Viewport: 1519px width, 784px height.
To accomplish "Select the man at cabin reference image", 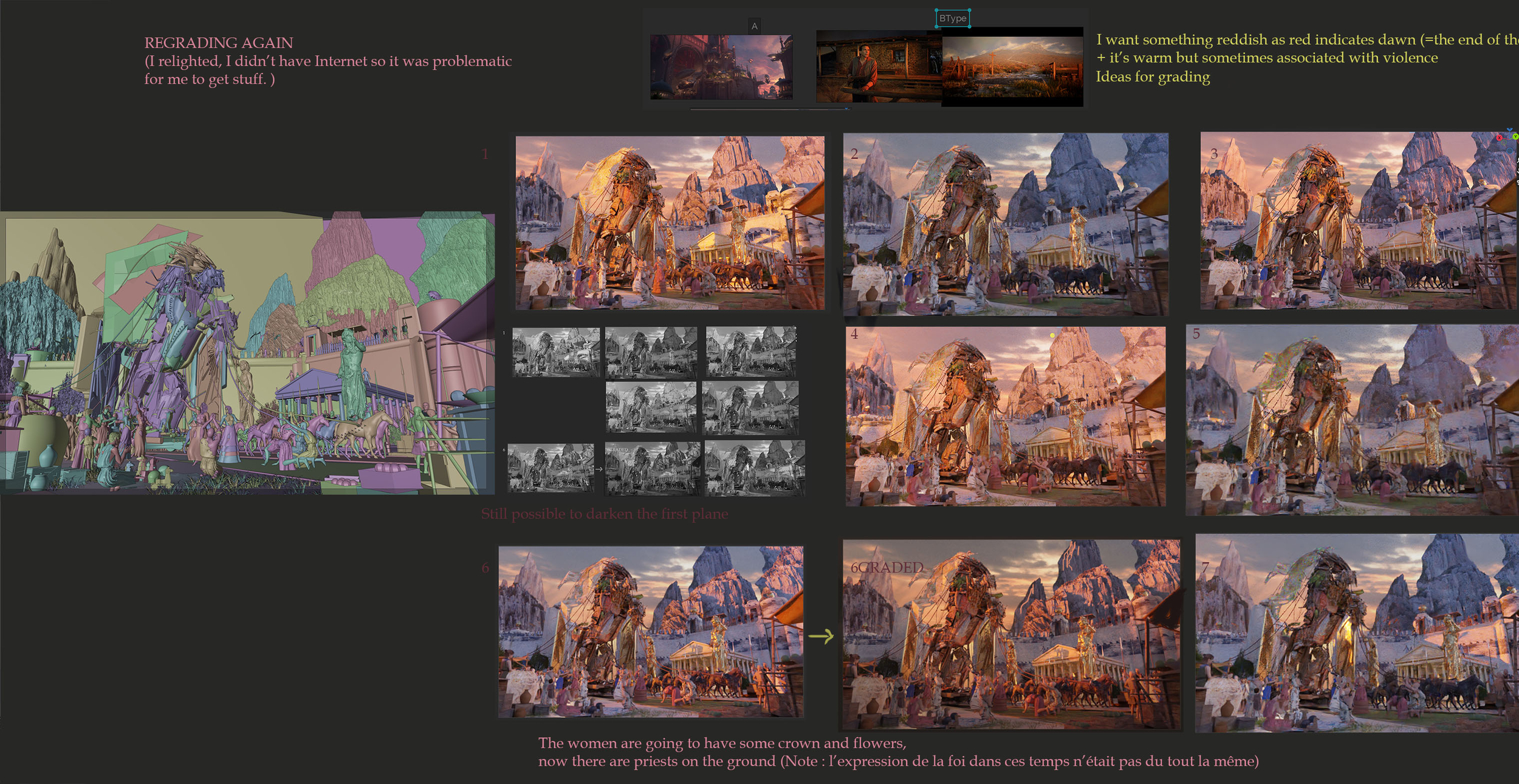I will [x=878, y=67].
